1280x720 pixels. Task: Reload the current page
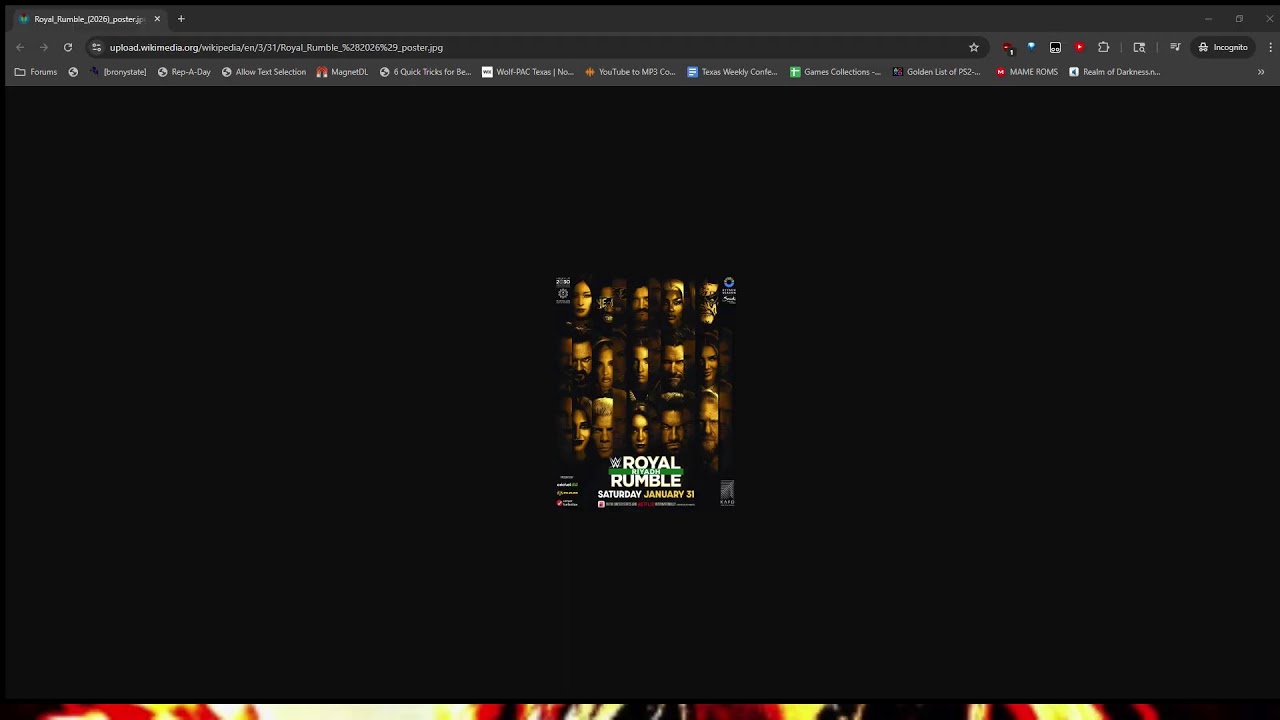tap(68, 47)
